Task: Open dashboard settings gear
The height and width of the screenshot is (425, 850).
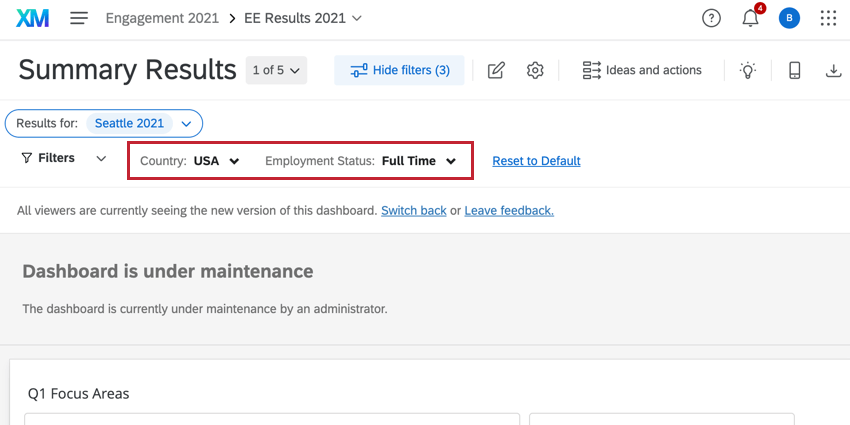Action: coord(535,70)
